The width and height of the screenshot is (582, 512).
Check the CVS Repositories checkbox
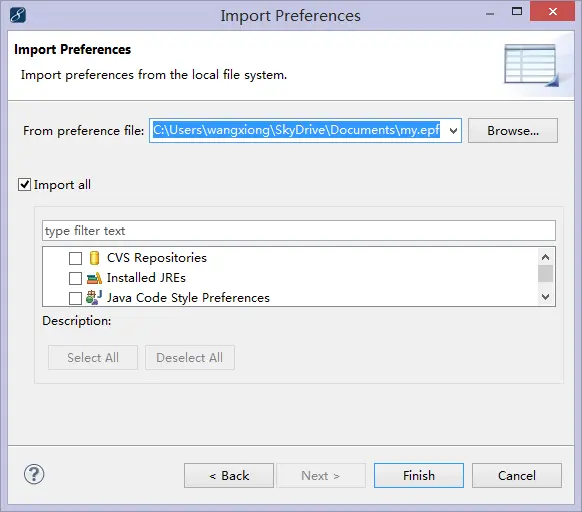[x=75, y=258]
